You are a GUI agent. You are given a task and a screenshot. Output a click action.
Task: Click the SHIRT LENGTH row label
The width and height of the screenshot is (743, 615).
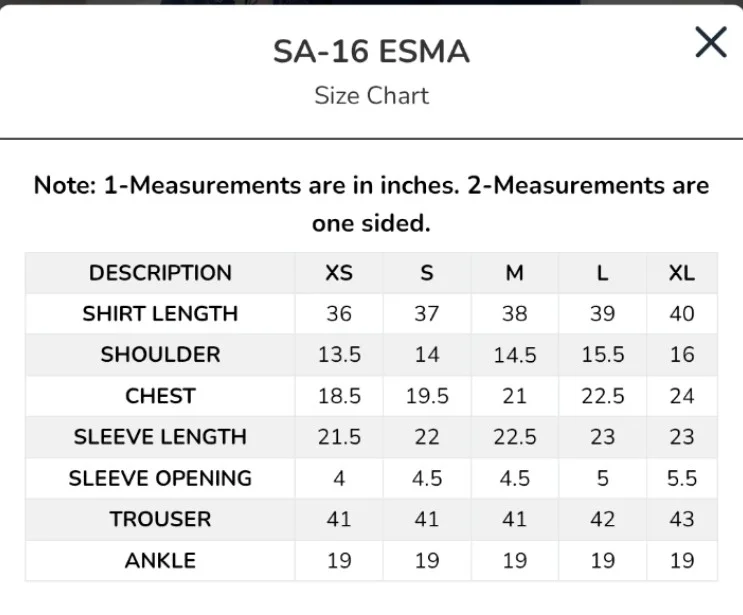(x=160, y=314)
